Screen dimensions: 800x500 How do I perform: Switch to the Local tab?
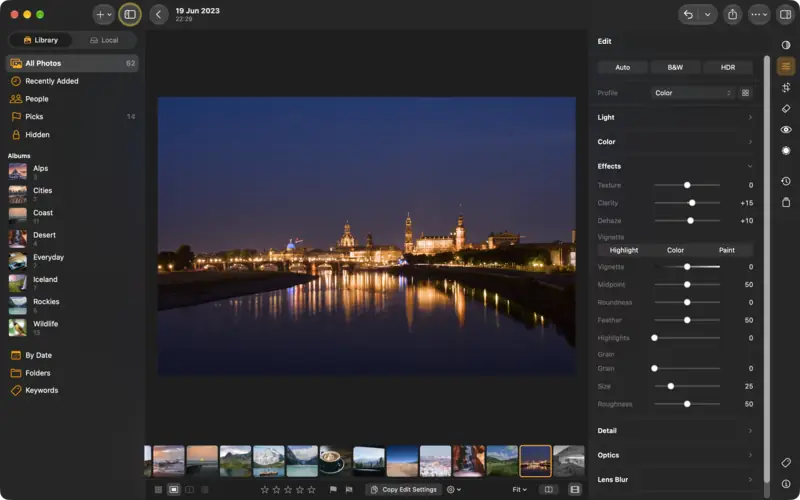pyautogui.click(x=104, y=40)
